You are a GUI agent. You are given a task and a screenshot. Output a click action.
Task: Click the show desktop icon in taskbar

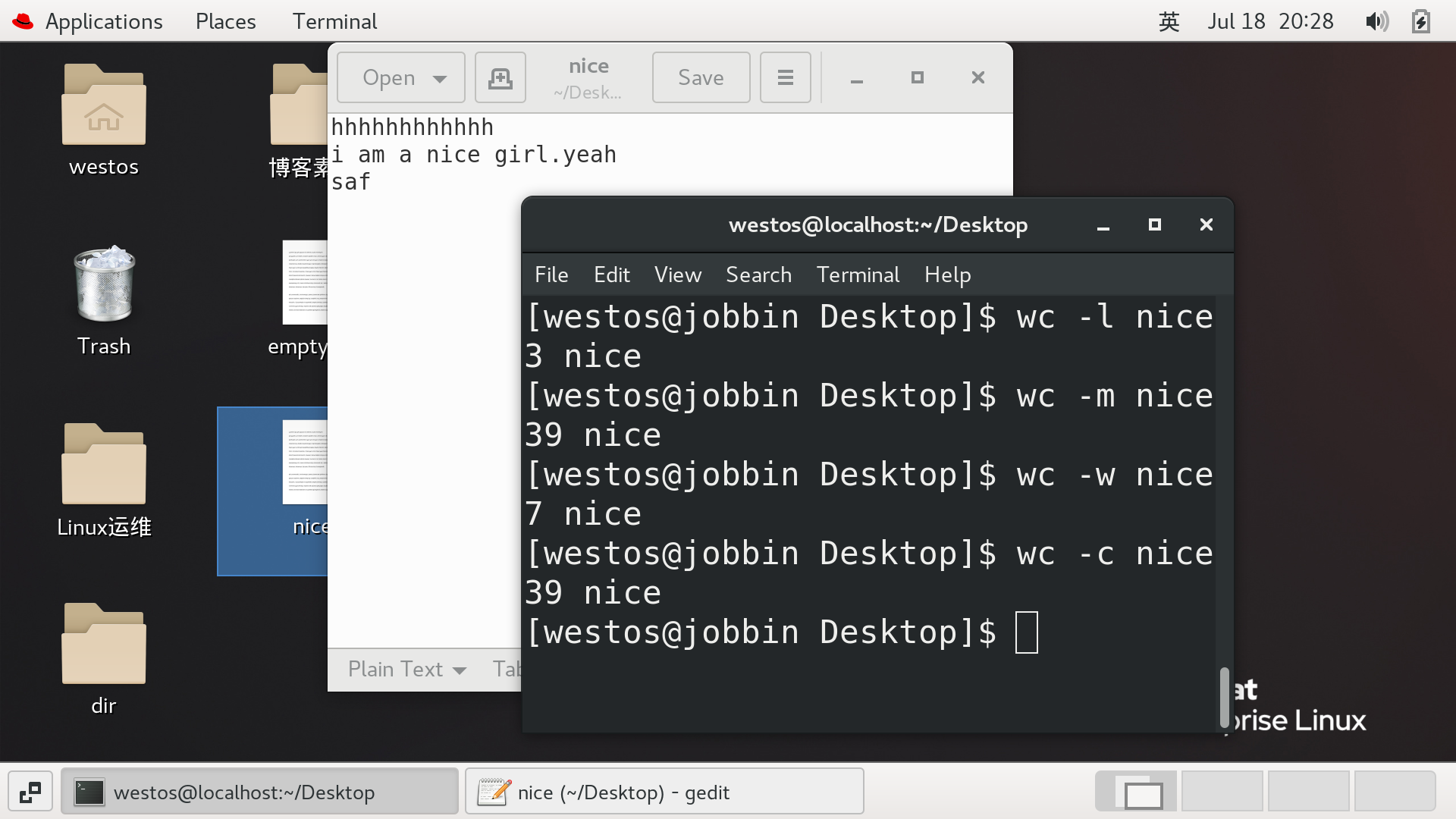tap(30, 792)
